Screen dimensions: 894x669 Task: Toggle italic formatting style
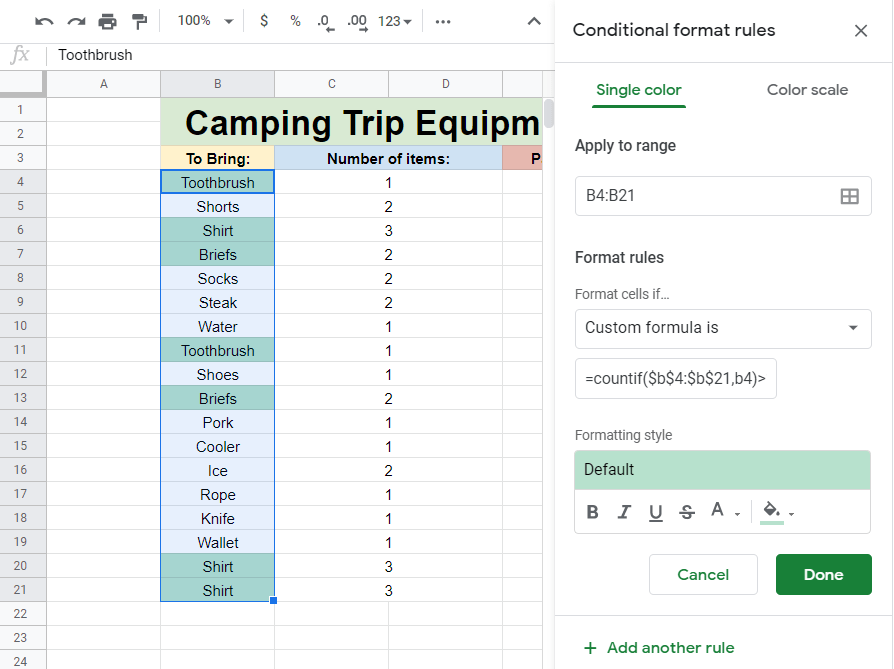(x=624, y=511)
